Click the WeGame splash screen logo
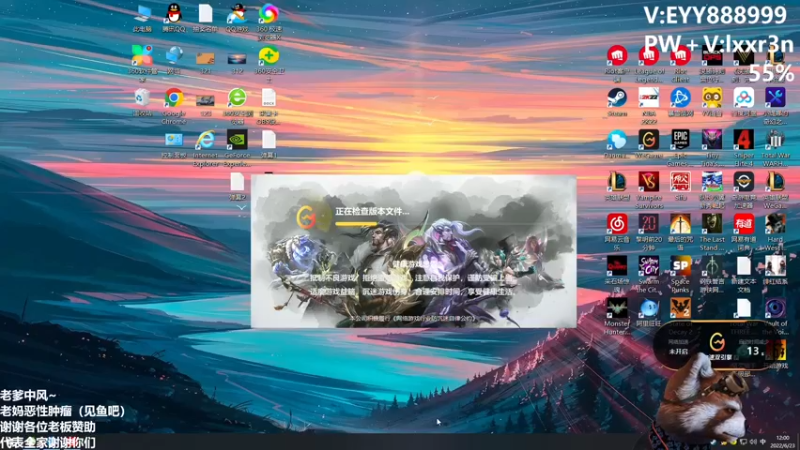This screenshot has height=450, width=800. coord(307,218)
